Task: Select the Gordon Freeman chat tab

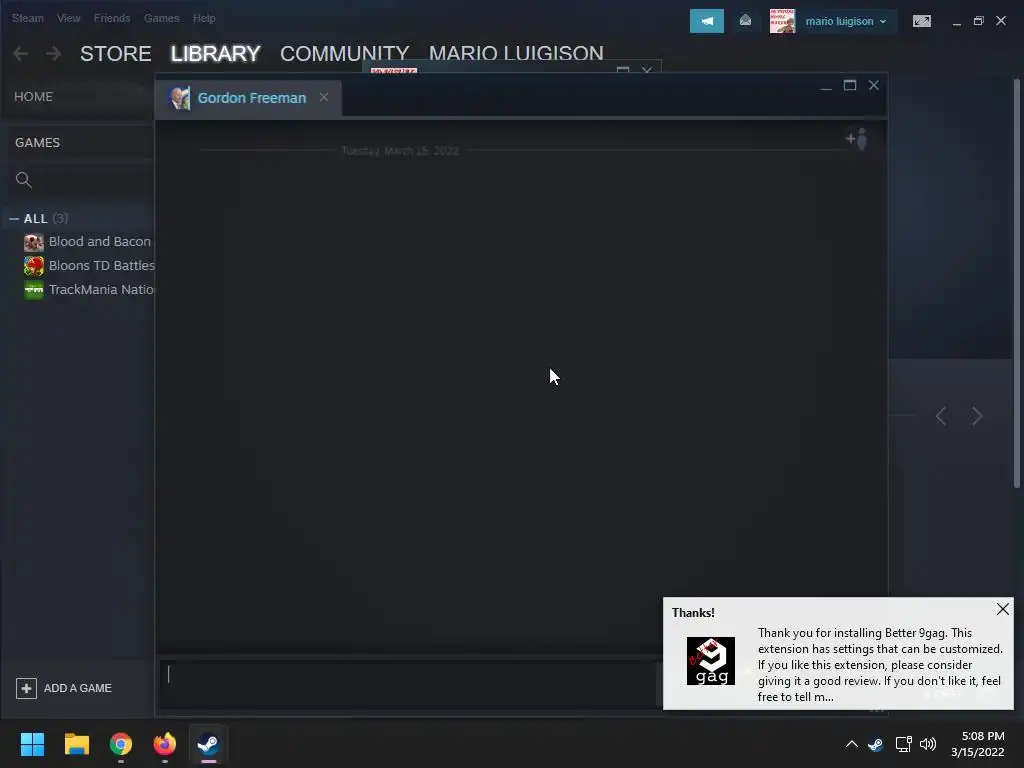Action: [248, 99]
